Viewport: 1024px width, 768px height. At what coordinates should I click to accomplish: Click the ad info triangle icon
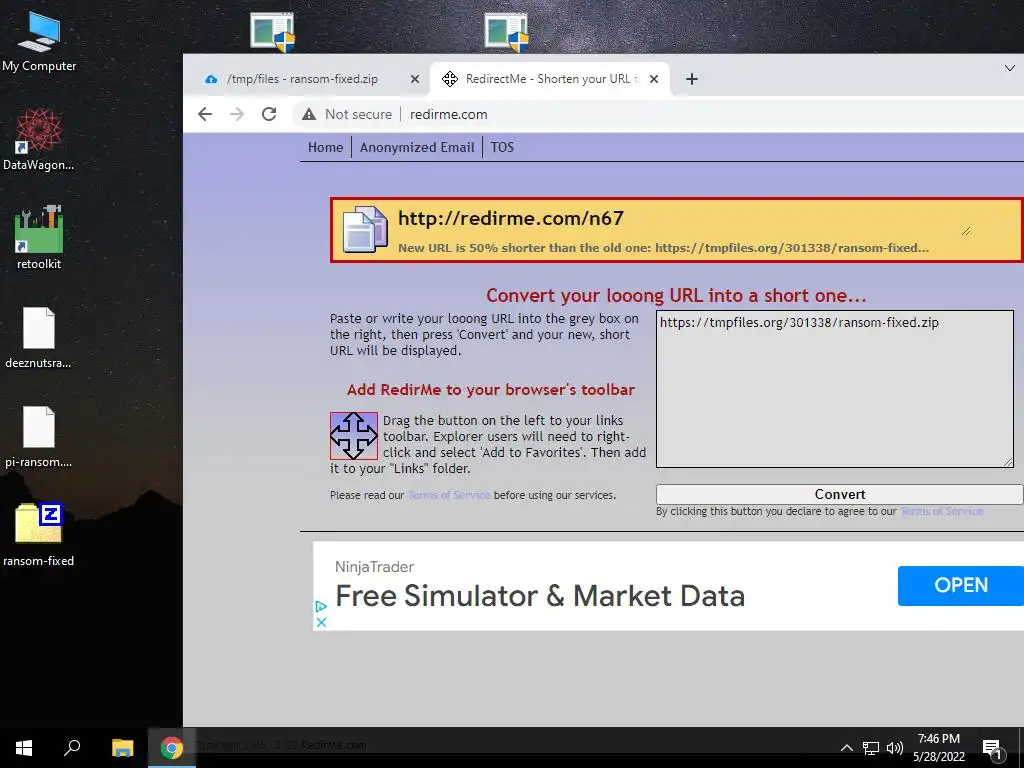(x=321, y=607)
